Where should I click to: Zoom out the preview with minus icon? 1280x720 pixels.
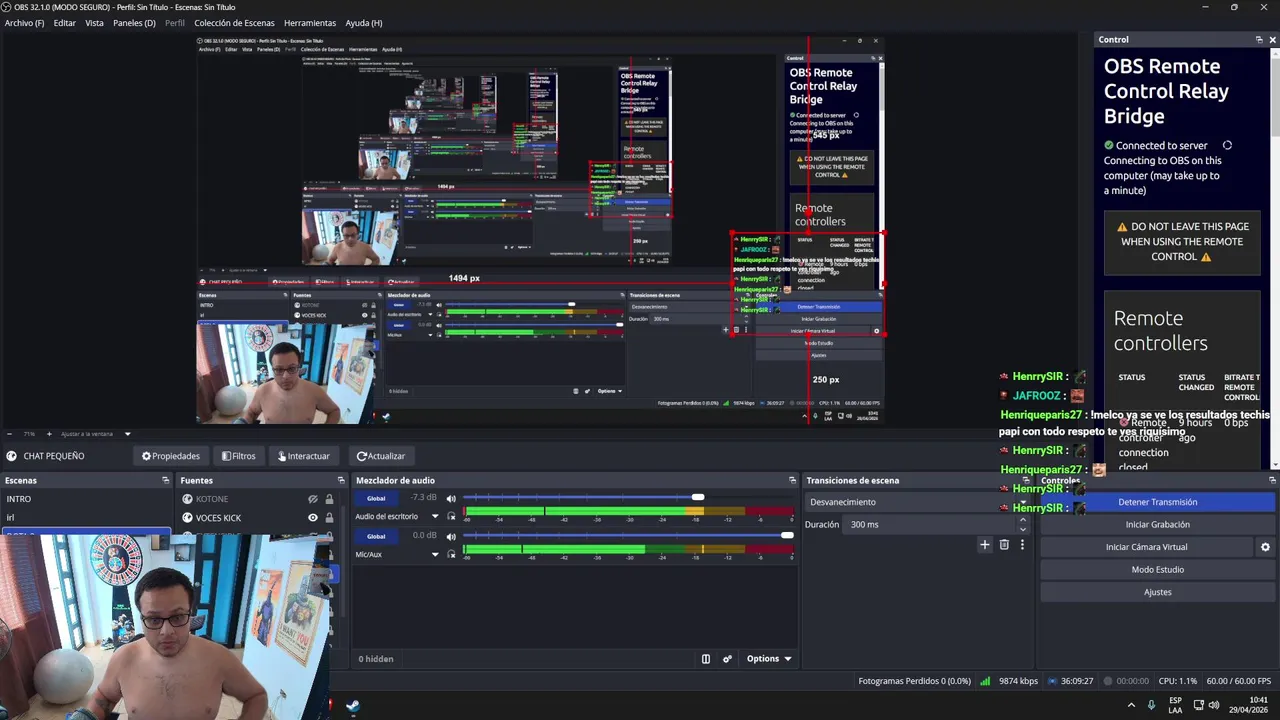(x=9, y=434)
